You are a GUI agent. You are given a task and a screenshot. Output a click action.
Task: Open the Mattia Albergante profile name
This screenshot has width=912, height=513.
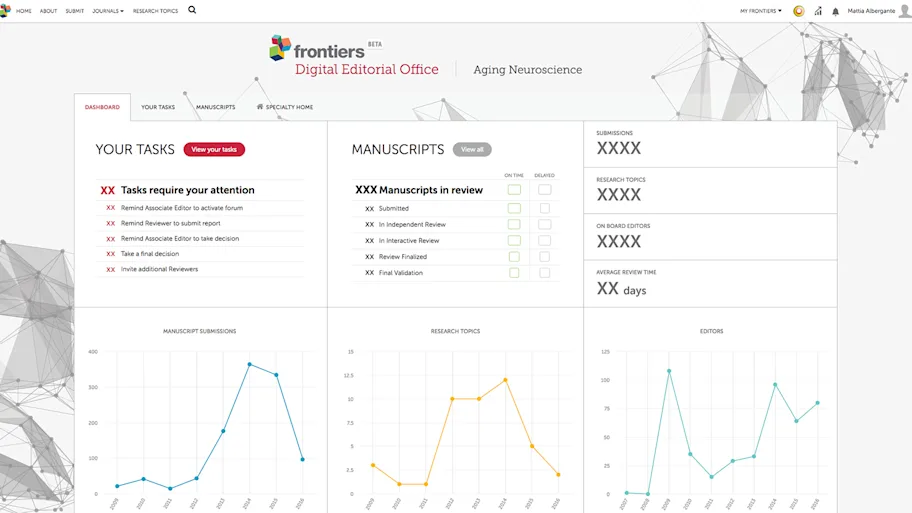click(871, 11)
